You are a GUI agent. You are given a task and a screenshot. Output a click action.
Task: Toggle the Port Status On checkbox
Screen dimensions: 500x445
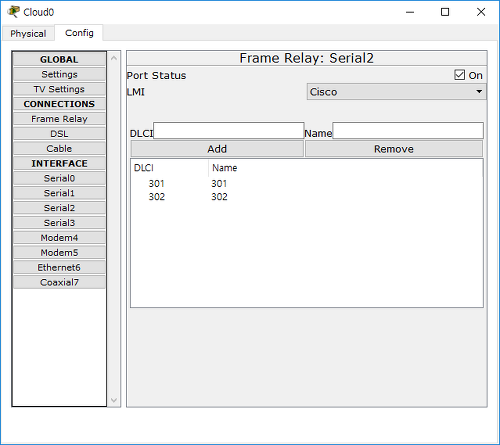point(459,75)
